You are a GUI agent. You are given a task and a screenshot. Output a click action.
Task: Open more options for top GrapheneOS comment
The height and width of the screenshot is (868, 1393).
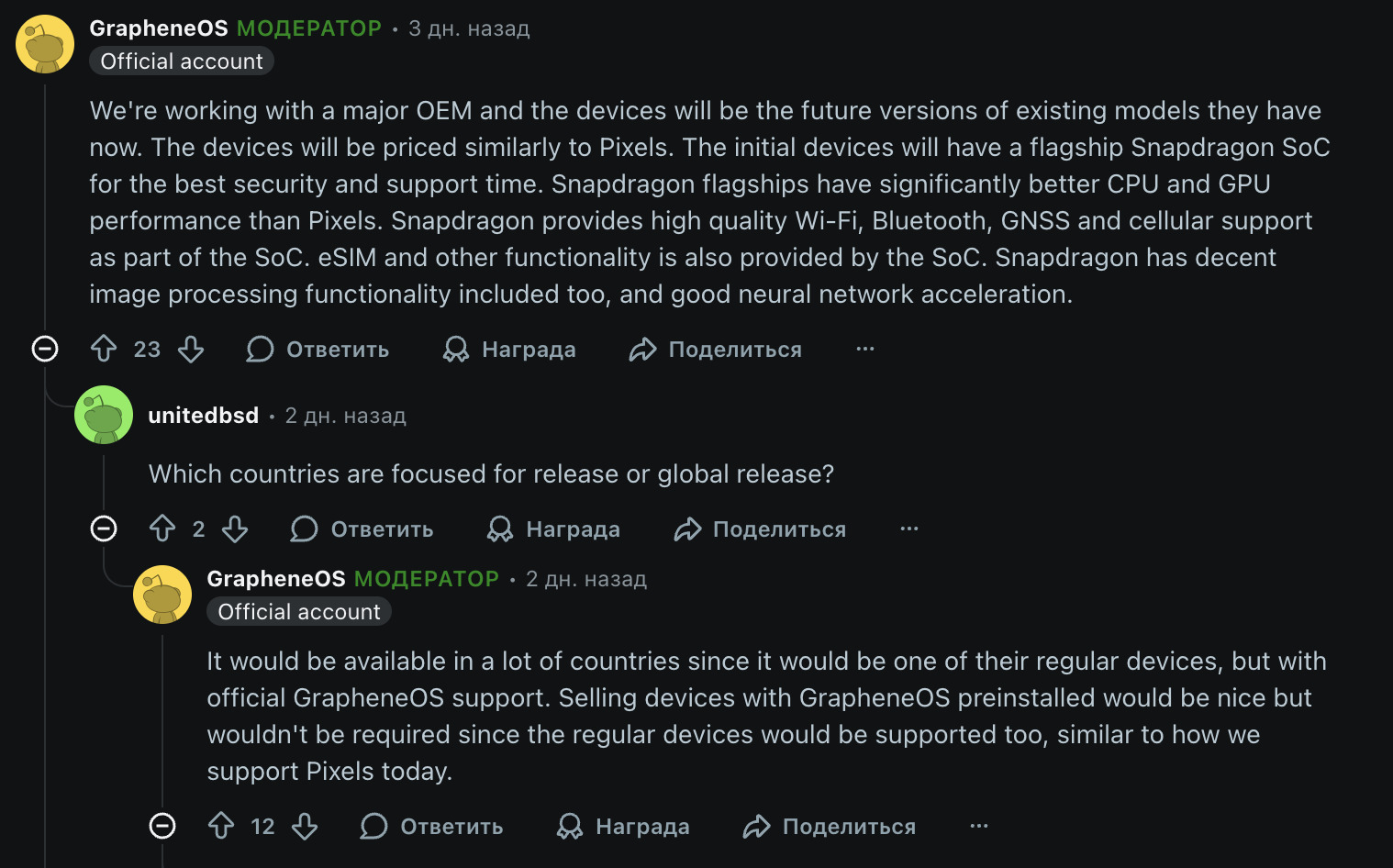pyautogui.click(x=864, y=349)
